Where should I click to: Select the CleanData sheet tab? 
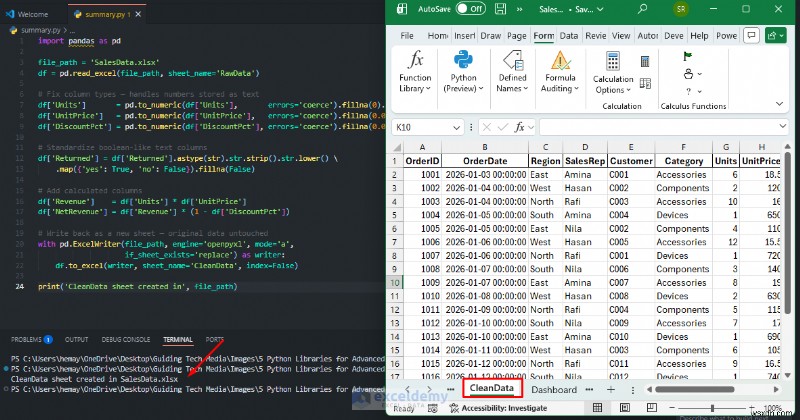click(492, 388)
